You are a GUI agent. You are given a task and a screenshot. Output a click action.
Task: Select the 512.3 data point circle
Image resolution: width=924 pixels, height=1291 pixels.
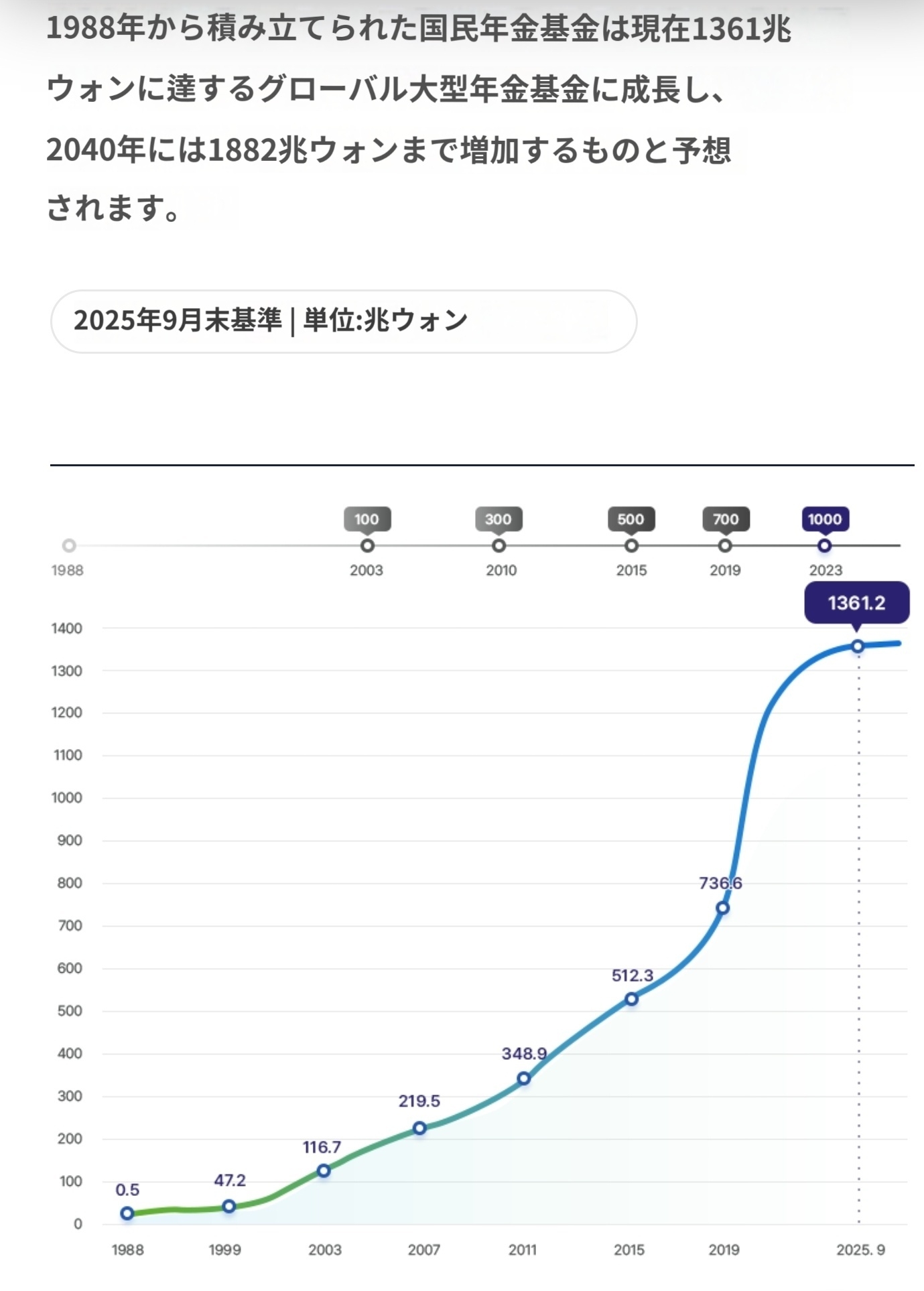pos(631,999)
